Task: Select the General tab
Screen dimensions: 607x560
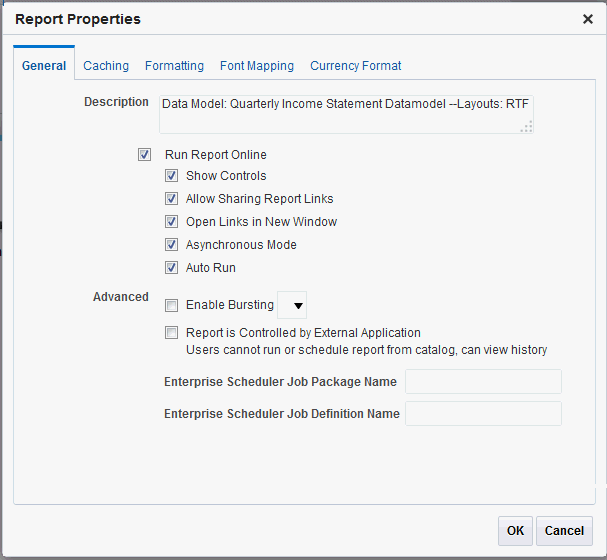Action: click(44, 65)
